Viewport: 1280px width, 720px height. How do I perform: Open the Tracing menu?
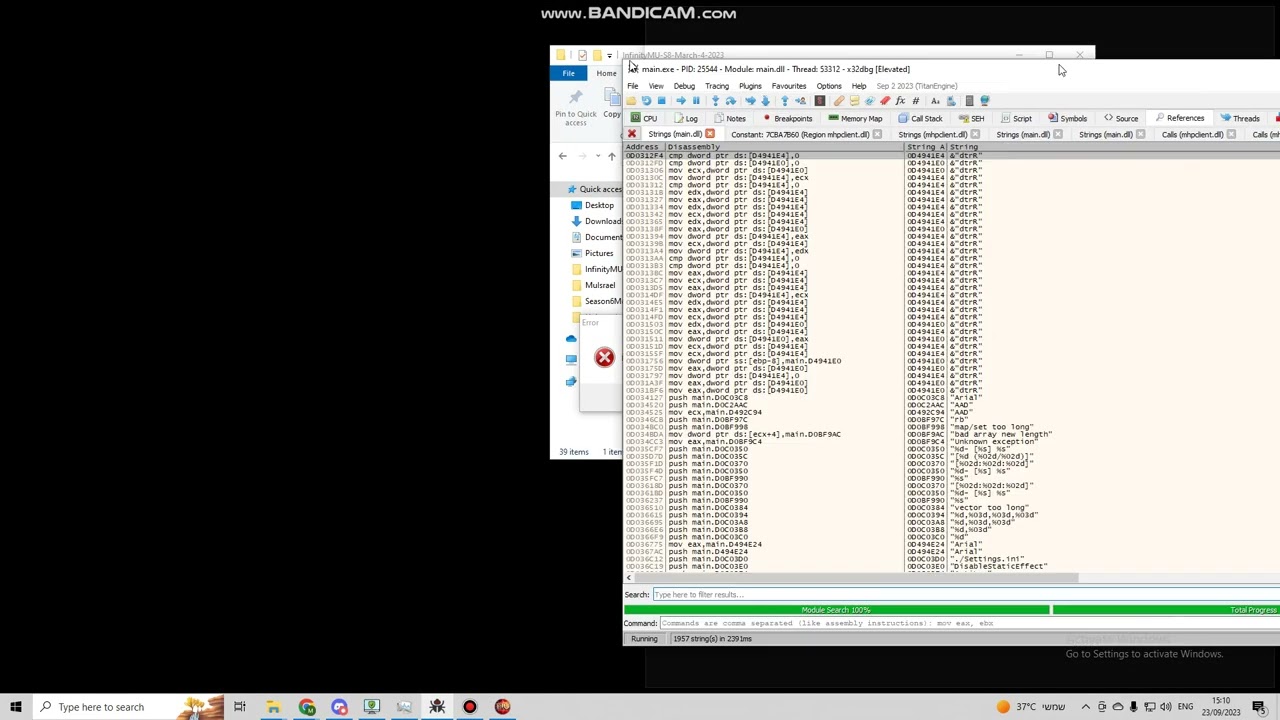717,86
